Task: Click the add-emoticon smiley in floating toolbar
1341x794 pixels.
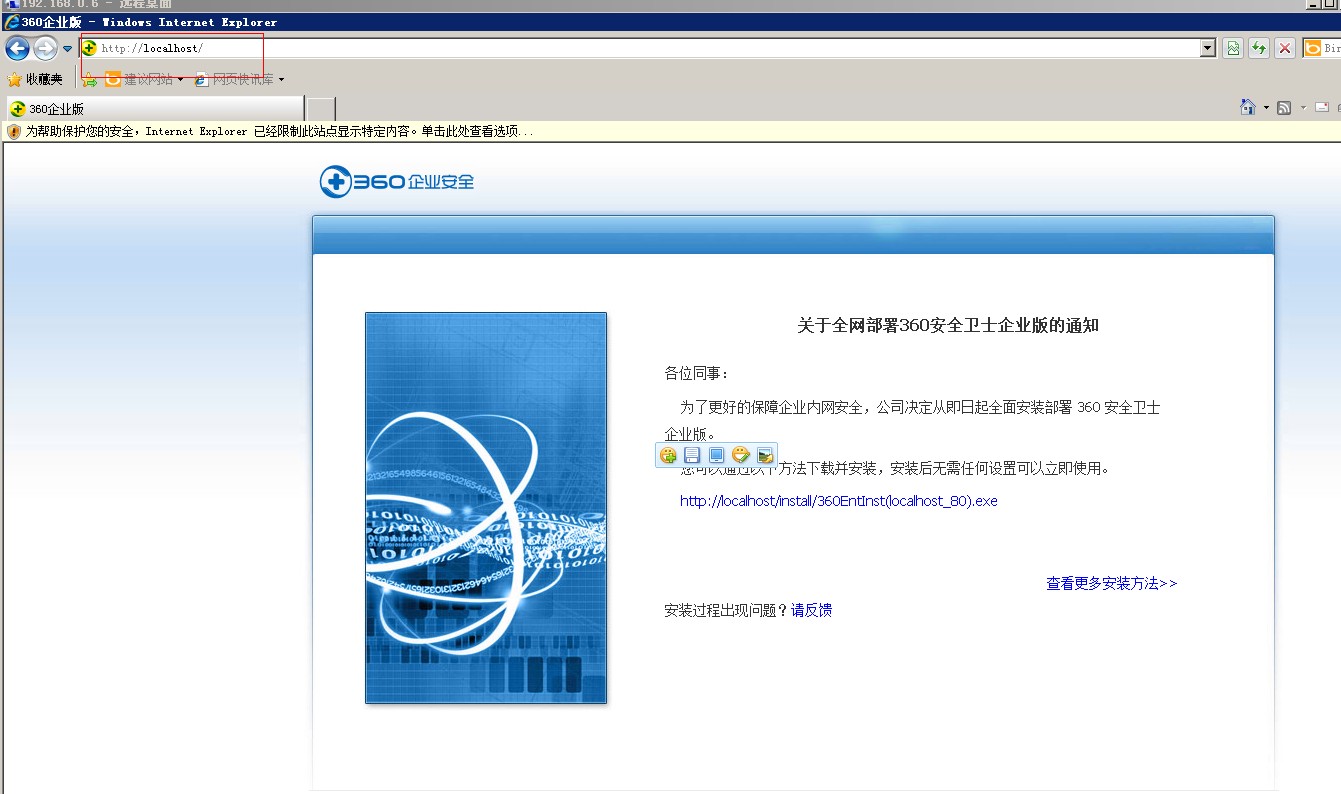Action: coord(668,456)
